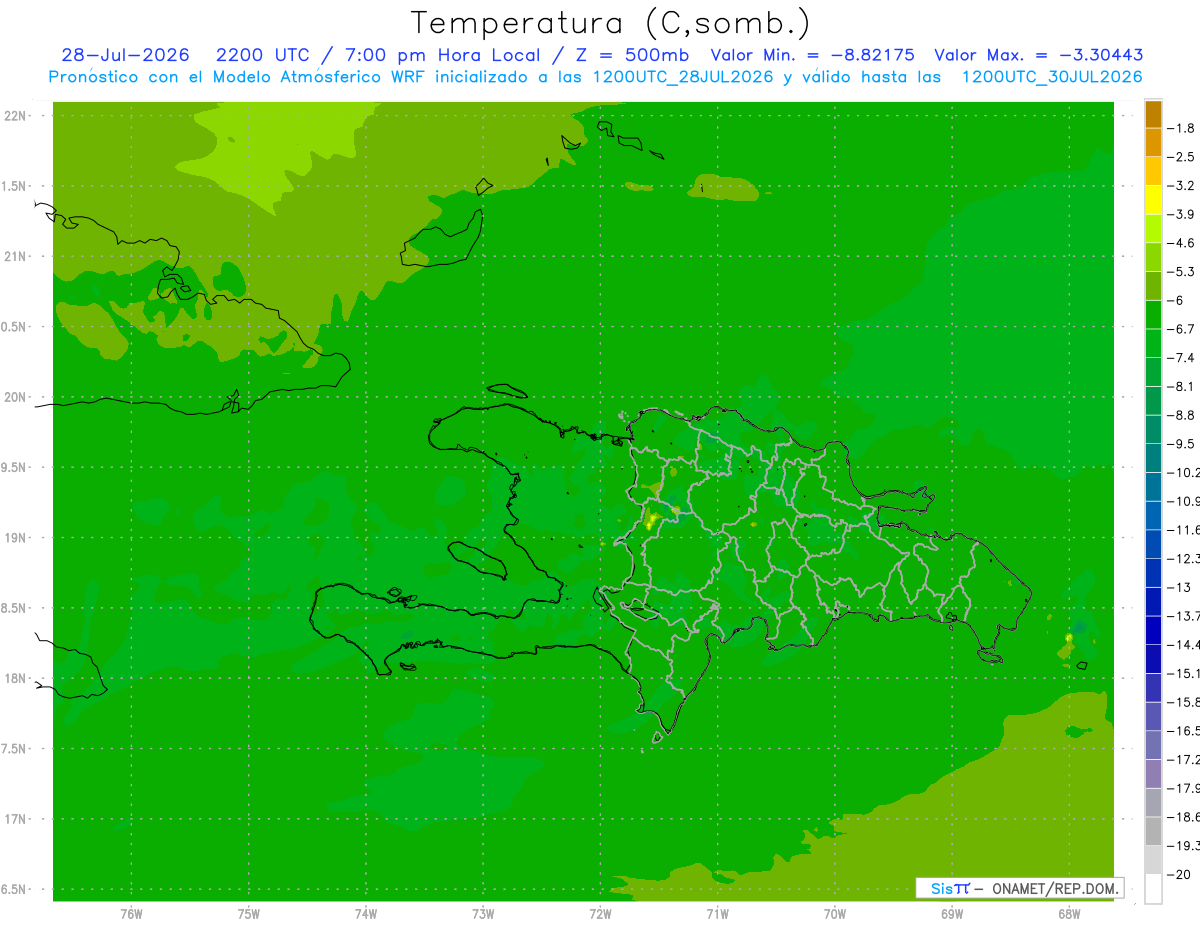Click the '-3.9' colorbar label
Viewport: 1200px width, 927px height.
pos(1183,214)
